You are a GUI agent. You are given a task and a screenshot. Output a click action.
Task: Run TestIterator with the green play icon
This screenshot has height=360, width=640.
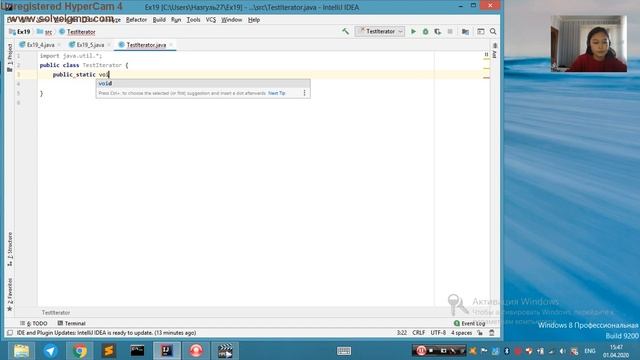tap(413, 31)
